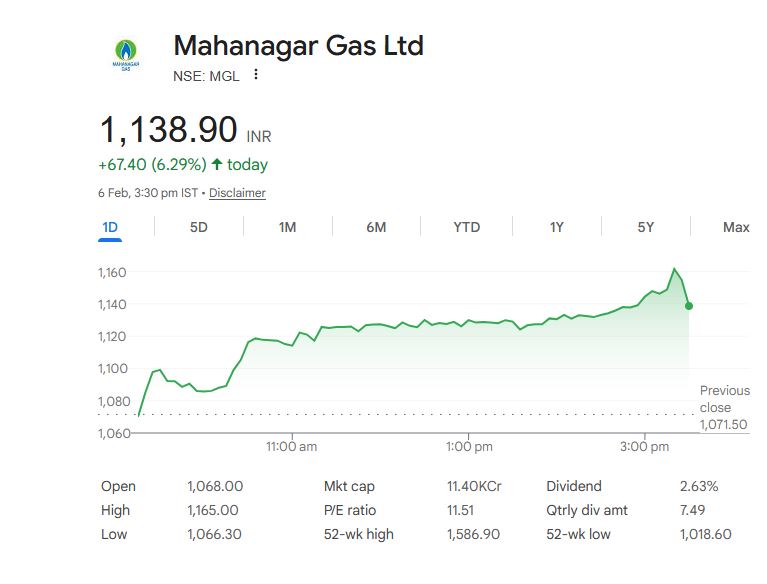Switch to the 5D chart tab
The image size is (767, 584).
click(198, 227)
